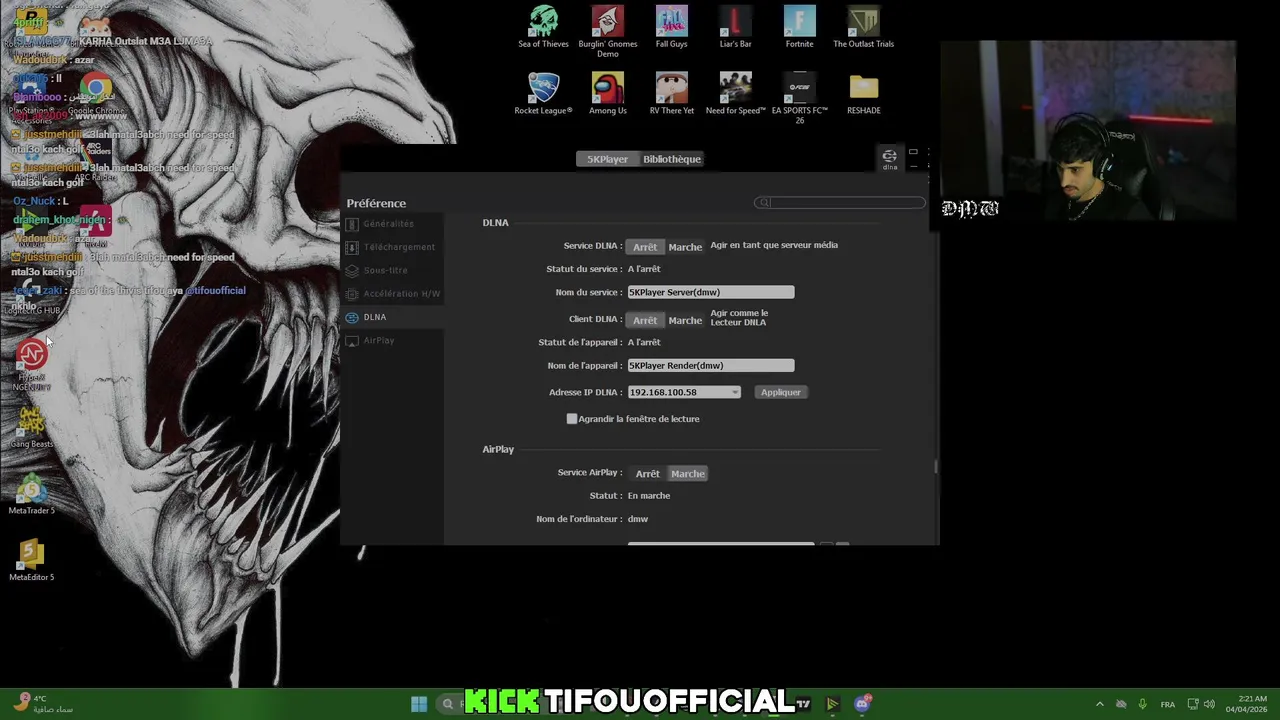This screenshot has width=1280, height=720.
Task: Launch Rocket League desktop shortcut
Action: coord(544,93)
